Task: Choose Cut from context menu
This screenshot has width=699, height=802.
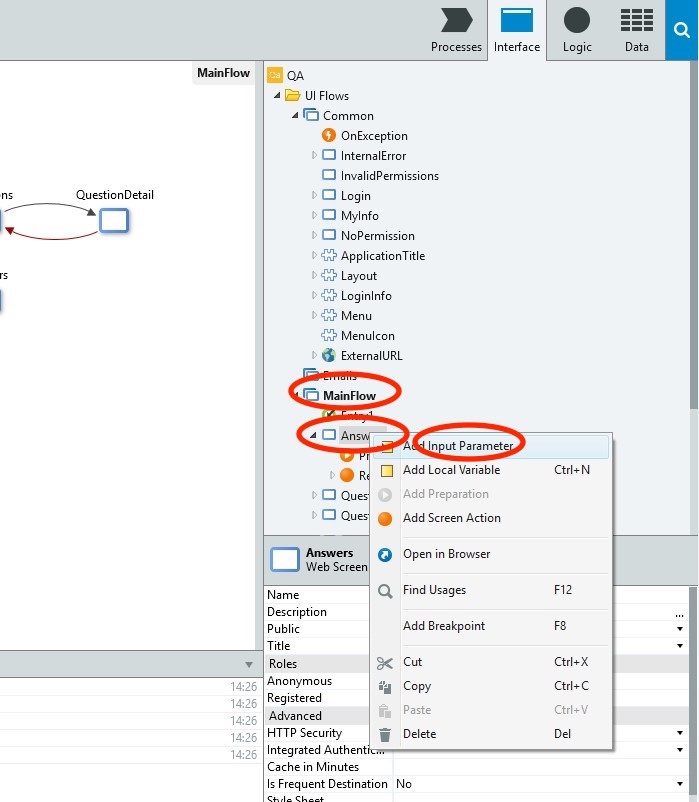Action: (x=491, y=662)
